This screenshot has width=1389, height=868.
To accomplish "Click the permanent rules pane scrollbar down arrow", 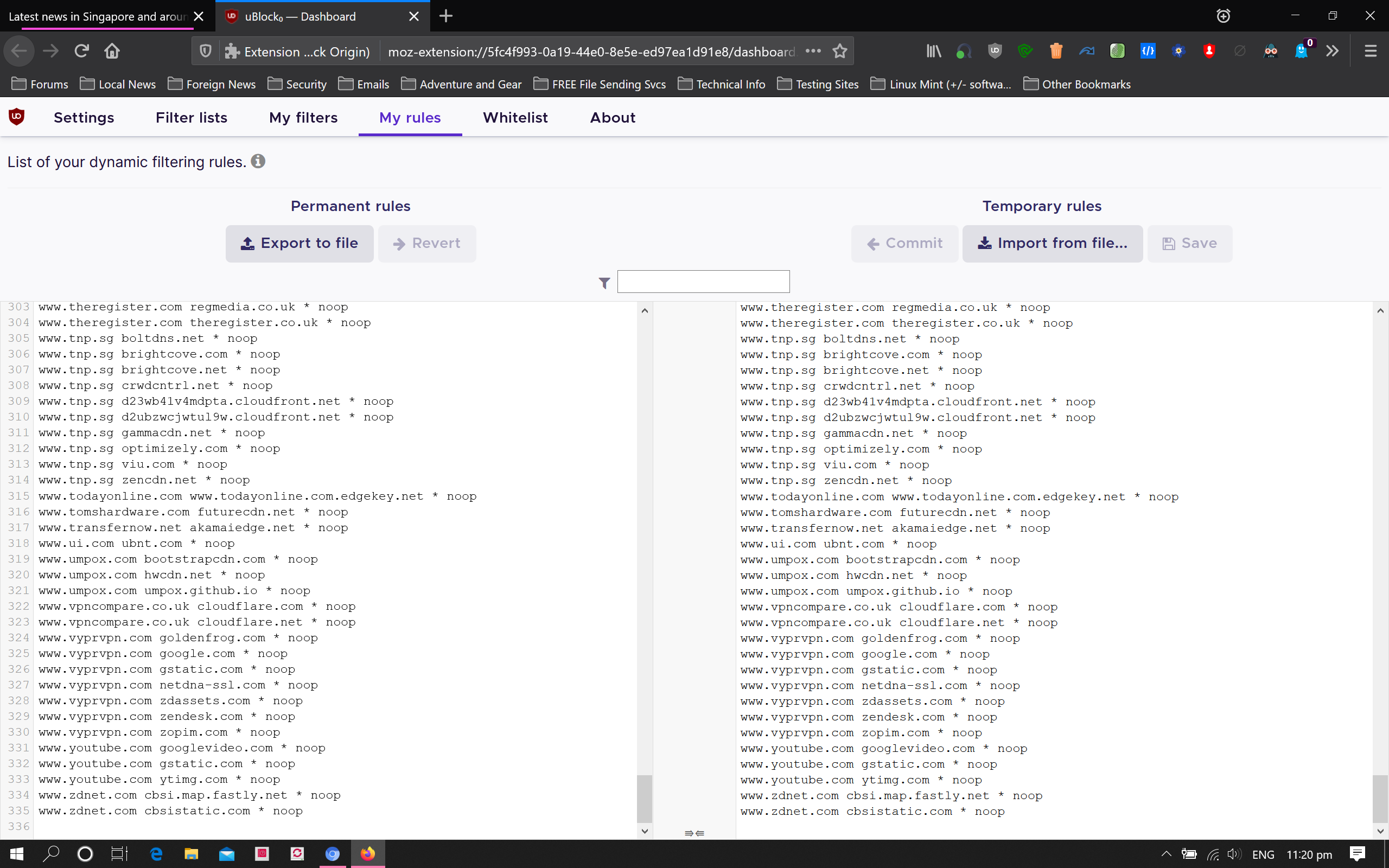I will coord(645,831).
